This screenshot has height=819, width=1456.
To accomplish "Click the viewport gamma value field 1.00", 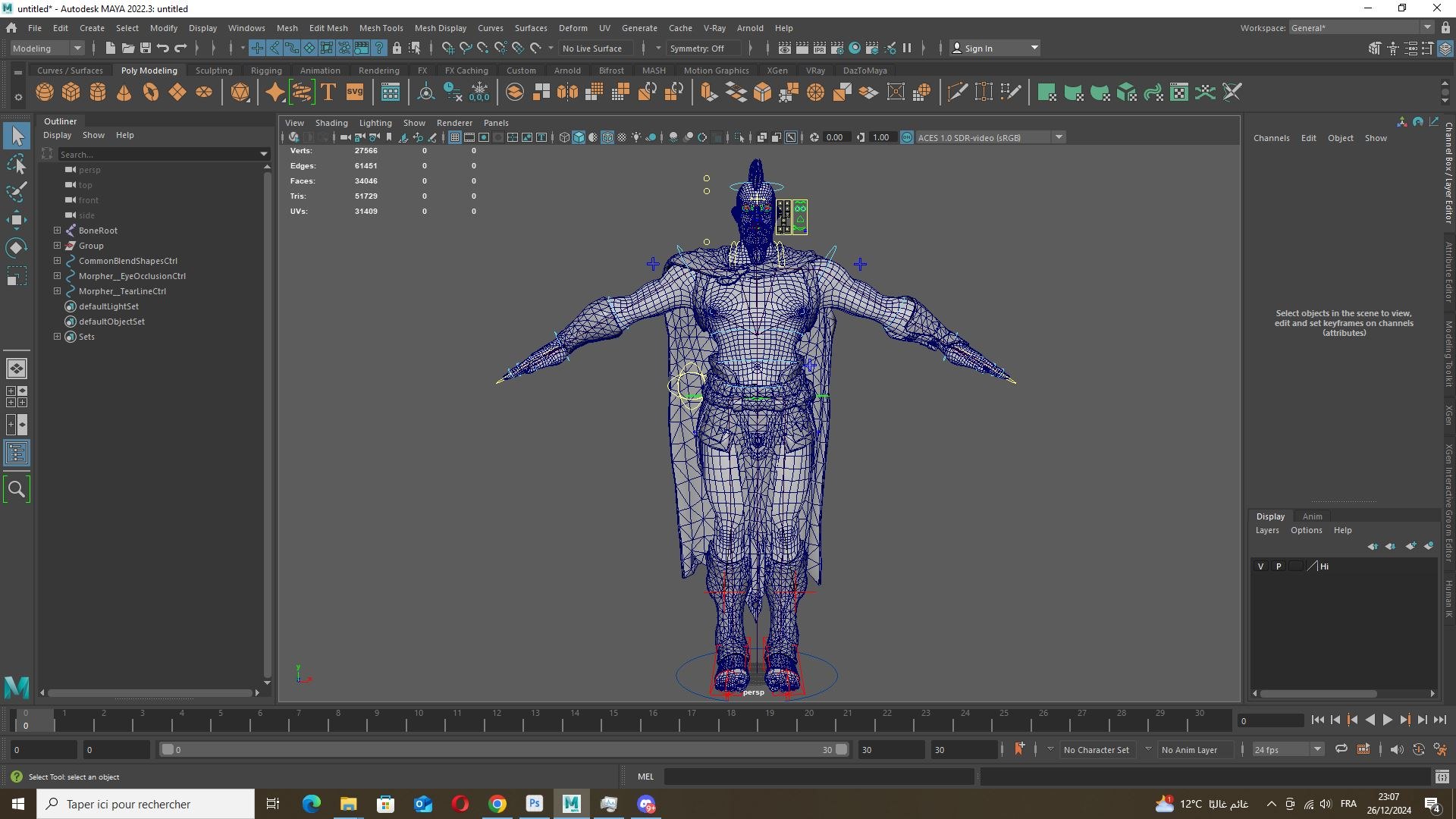I will (880, 137).
